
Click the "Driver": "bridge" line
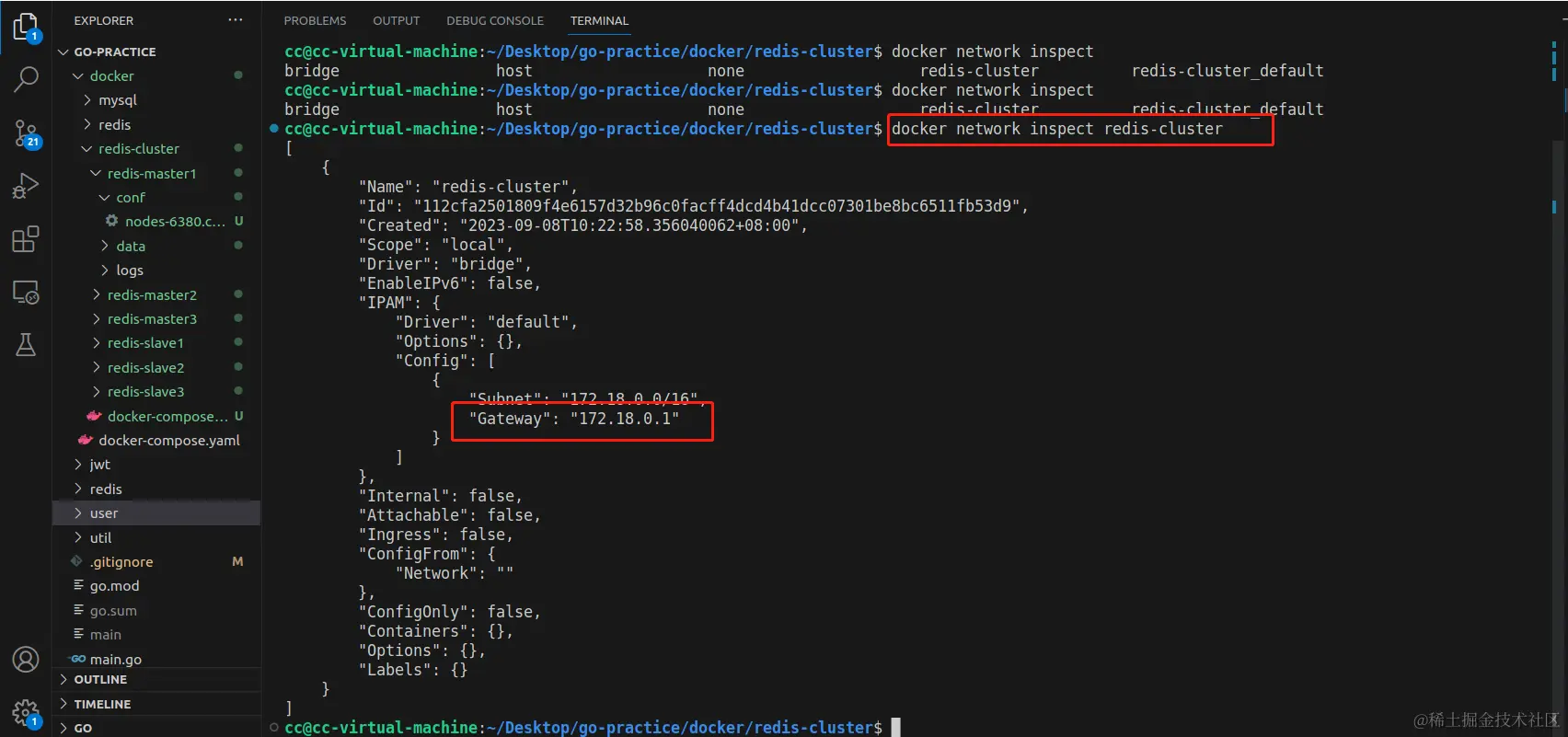click(x=444, y=264)
